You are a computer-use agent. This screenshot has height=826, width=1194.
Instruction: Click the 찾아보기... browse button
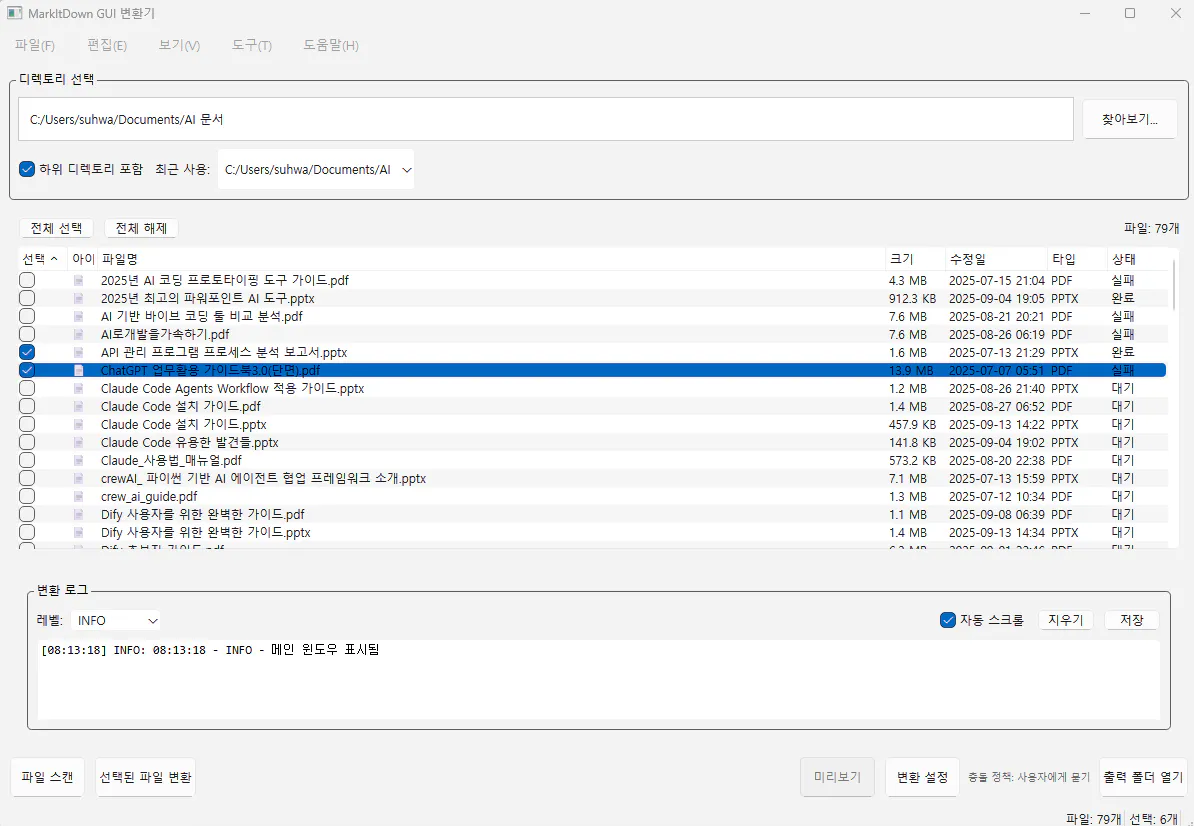(x=1130, y=120)
